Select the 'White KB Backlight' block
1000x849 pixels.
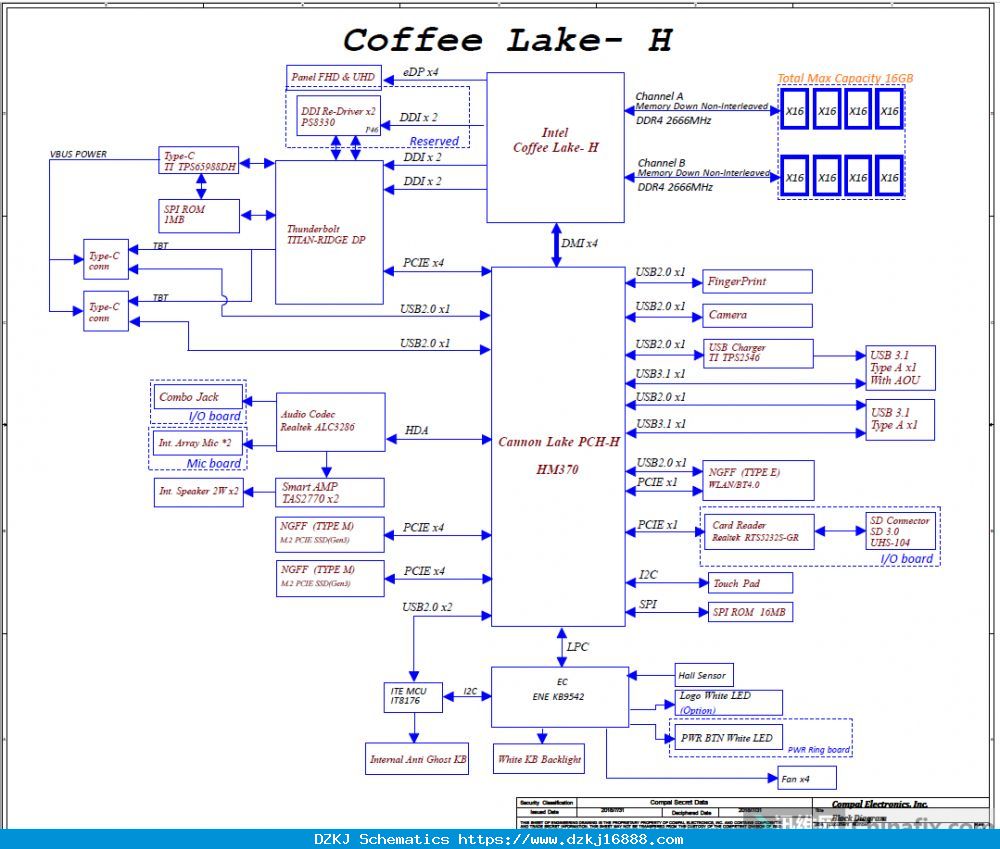539,758
